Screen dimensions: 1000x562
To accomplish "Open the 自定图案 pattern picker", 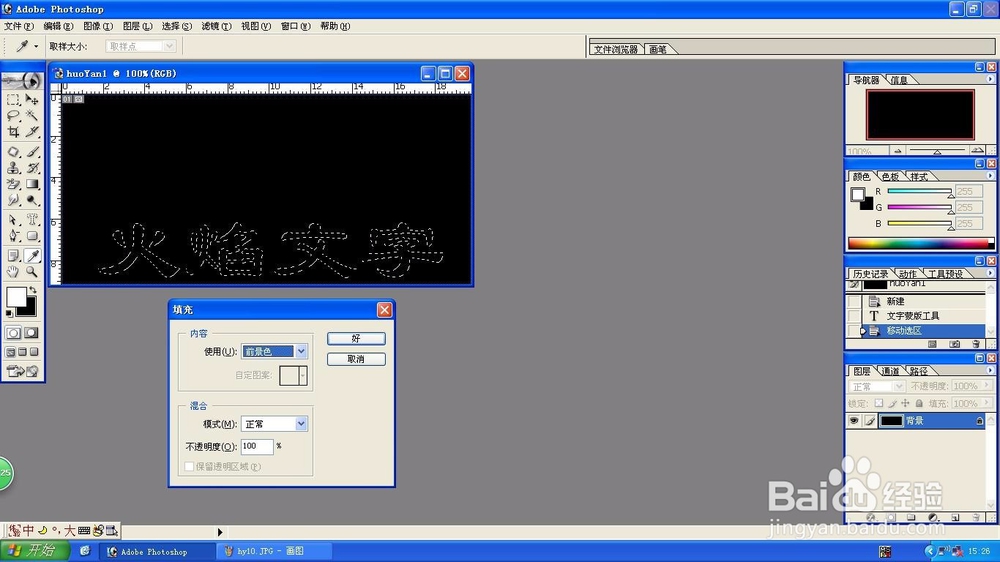I will pyautogui.click(x=293, y=376).
